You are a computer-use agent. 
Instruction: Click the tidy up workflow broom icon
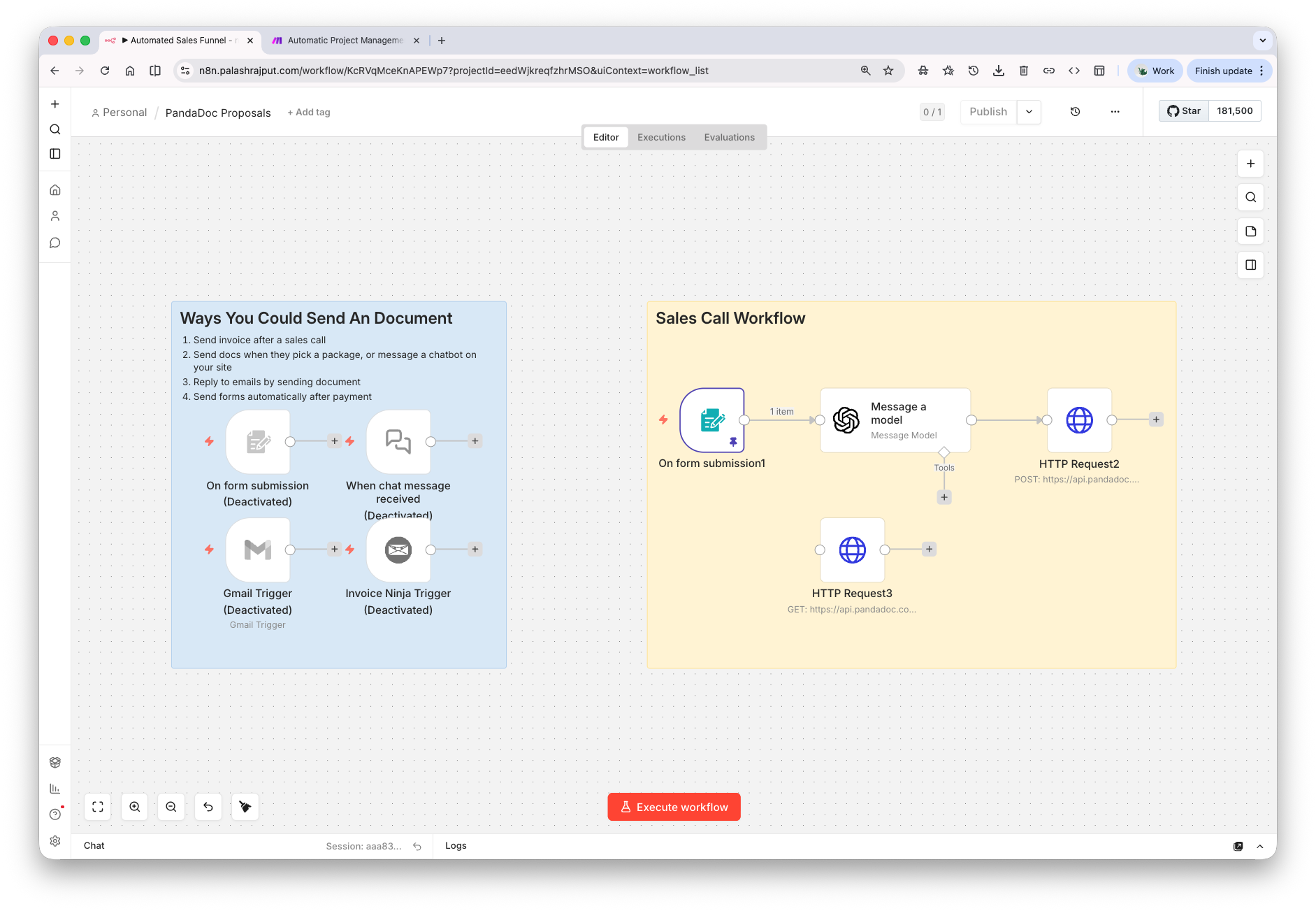pos(245,806)
